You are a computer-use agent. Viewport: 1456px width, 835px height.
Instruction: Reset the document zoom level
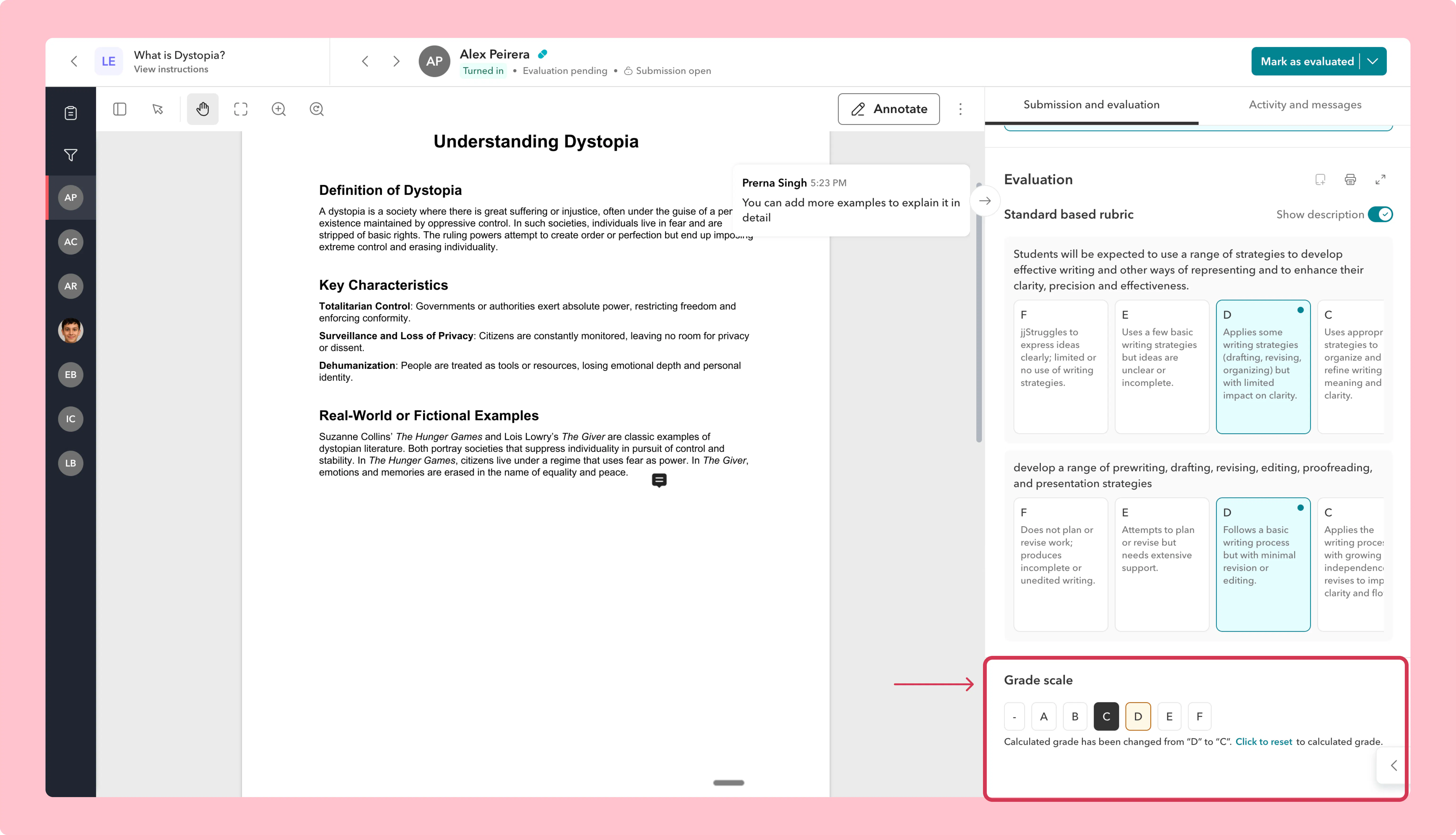pyautogui.click(x=317, y=109)
